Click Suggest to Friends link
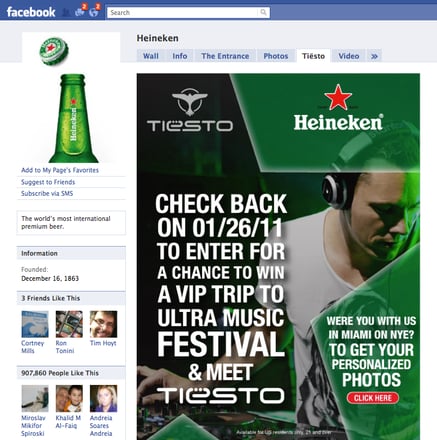437x440 pixels. tap(48, 182)
